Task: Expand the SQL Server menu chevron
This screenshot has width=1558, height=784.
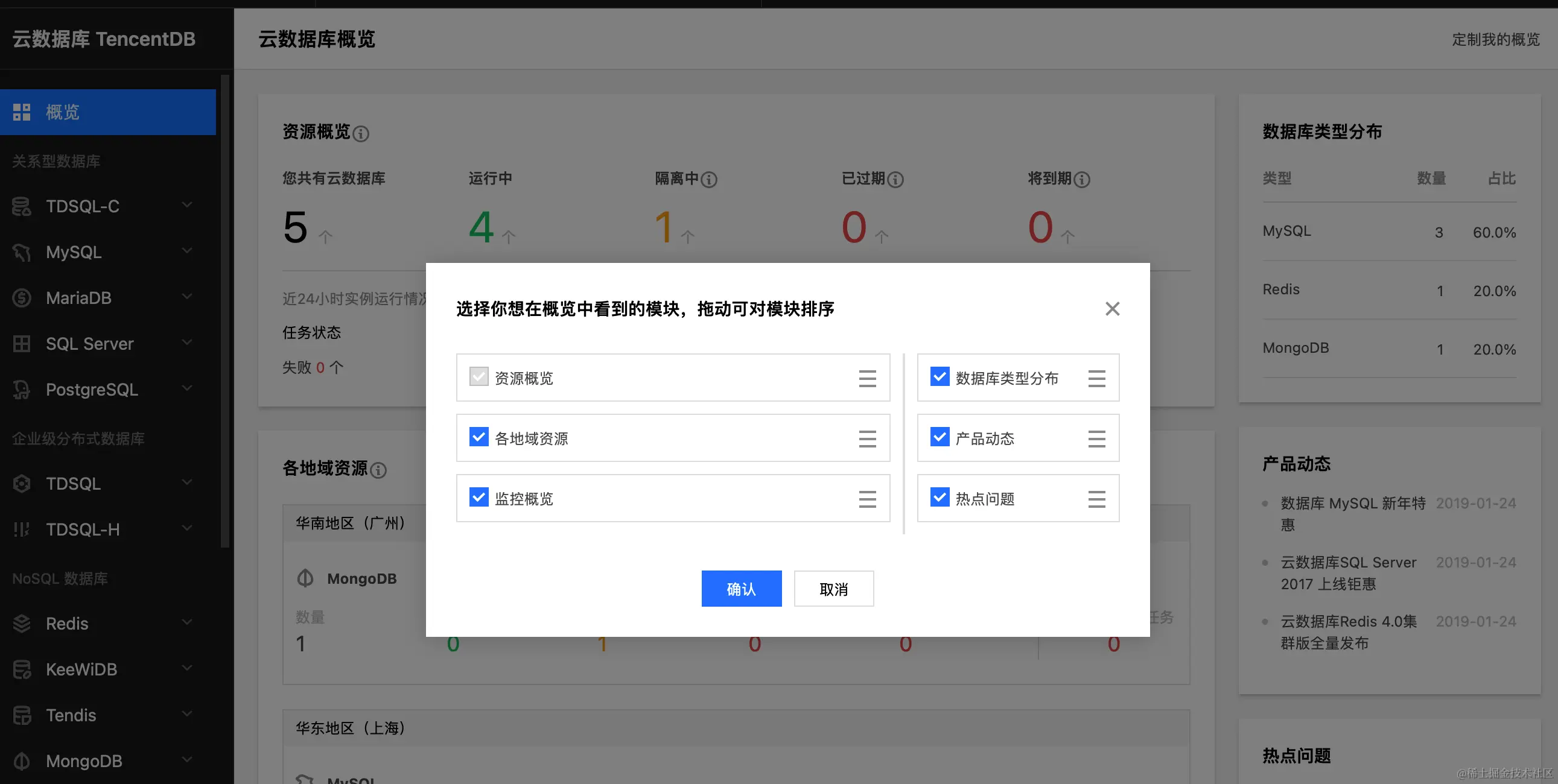Action: [188, 342]
